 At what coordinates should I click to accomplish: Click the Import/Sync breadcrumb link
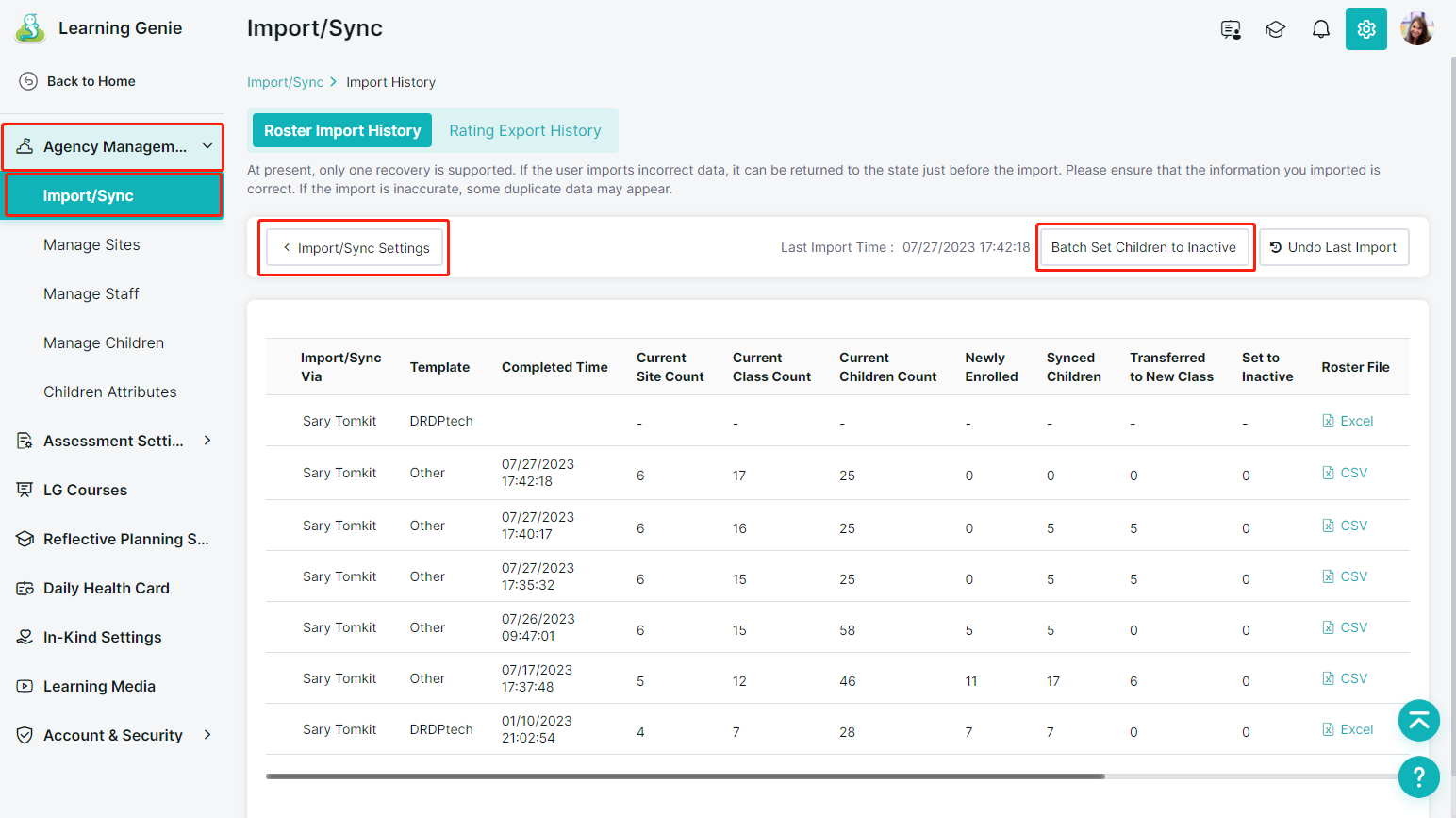pos(285,82)
